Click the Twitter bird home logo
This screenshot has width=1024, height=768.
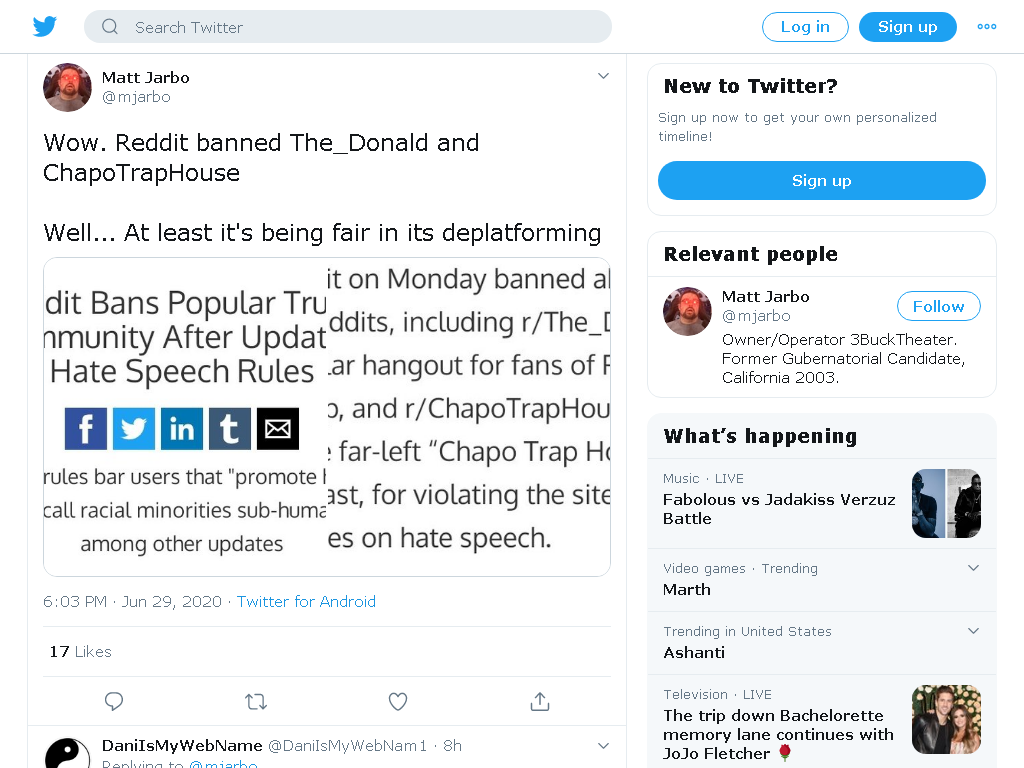44,27
